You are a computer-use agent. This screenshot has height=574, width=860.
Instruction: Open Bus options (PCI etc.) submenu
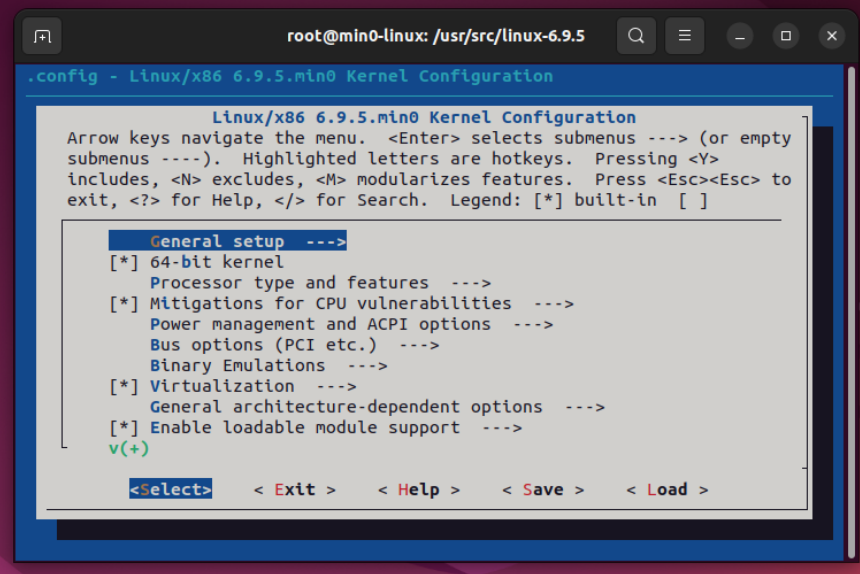coord(295,345)
